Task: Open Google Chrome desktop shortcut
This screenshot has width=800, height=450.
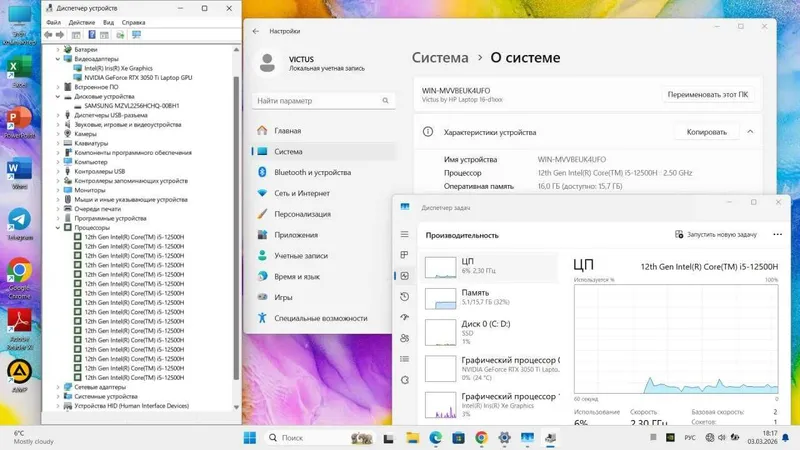Action: coord(19,278)
